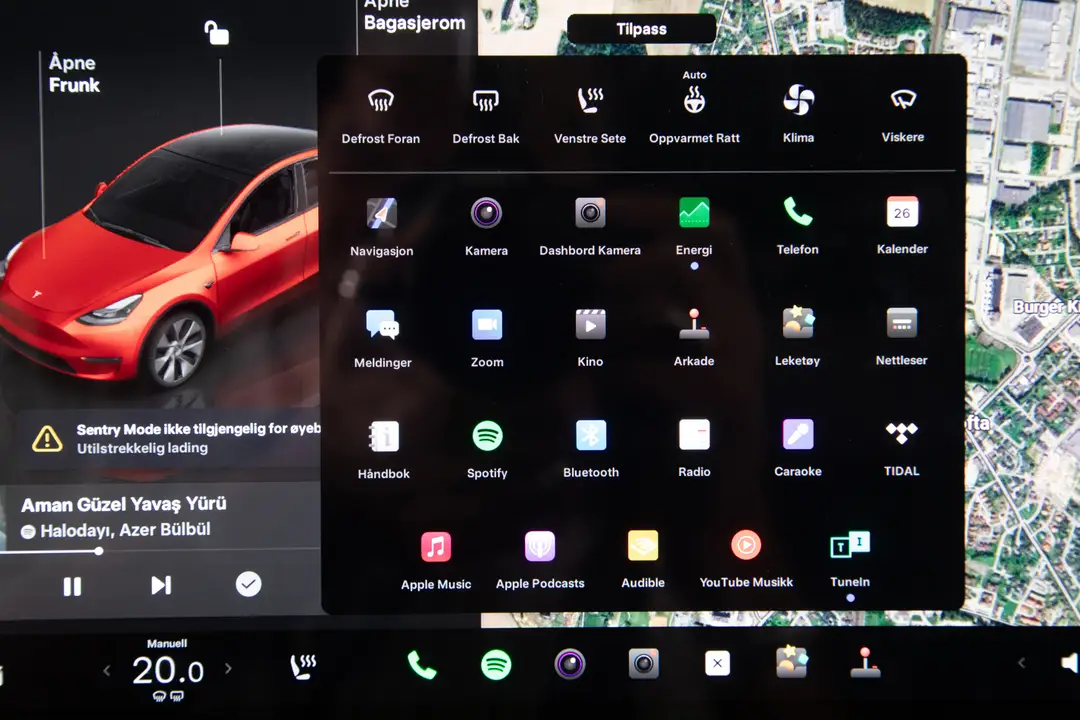The image size is (1080, 720).
Task: Tap the Tilpass customize button
Action: (x=641, y=29)
